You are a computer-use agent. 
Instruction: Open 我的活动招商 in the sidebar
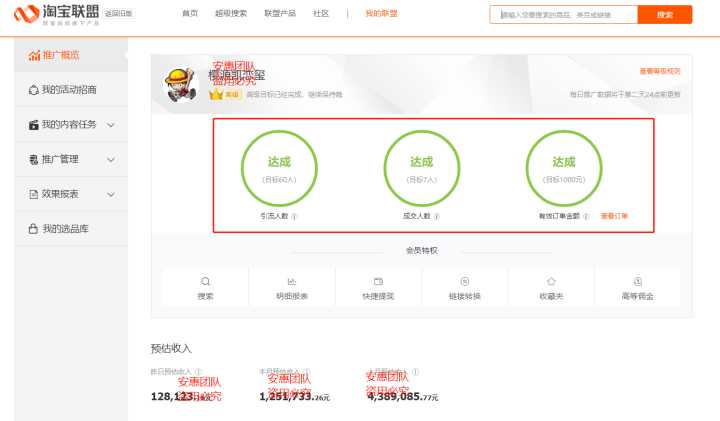pyautogui.click(x=71, y=90)
